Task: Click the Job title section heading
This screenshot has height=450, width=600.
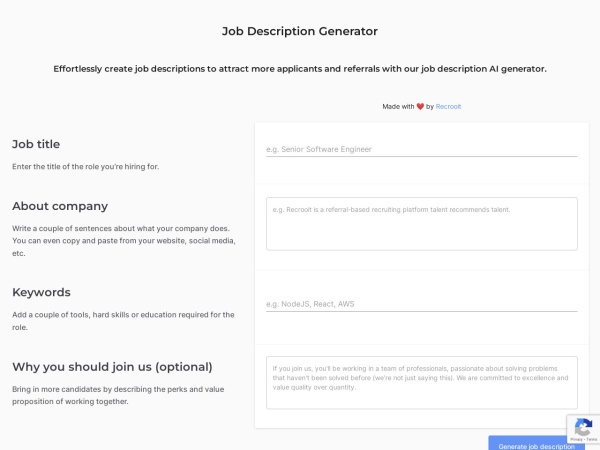Action: 36,144
